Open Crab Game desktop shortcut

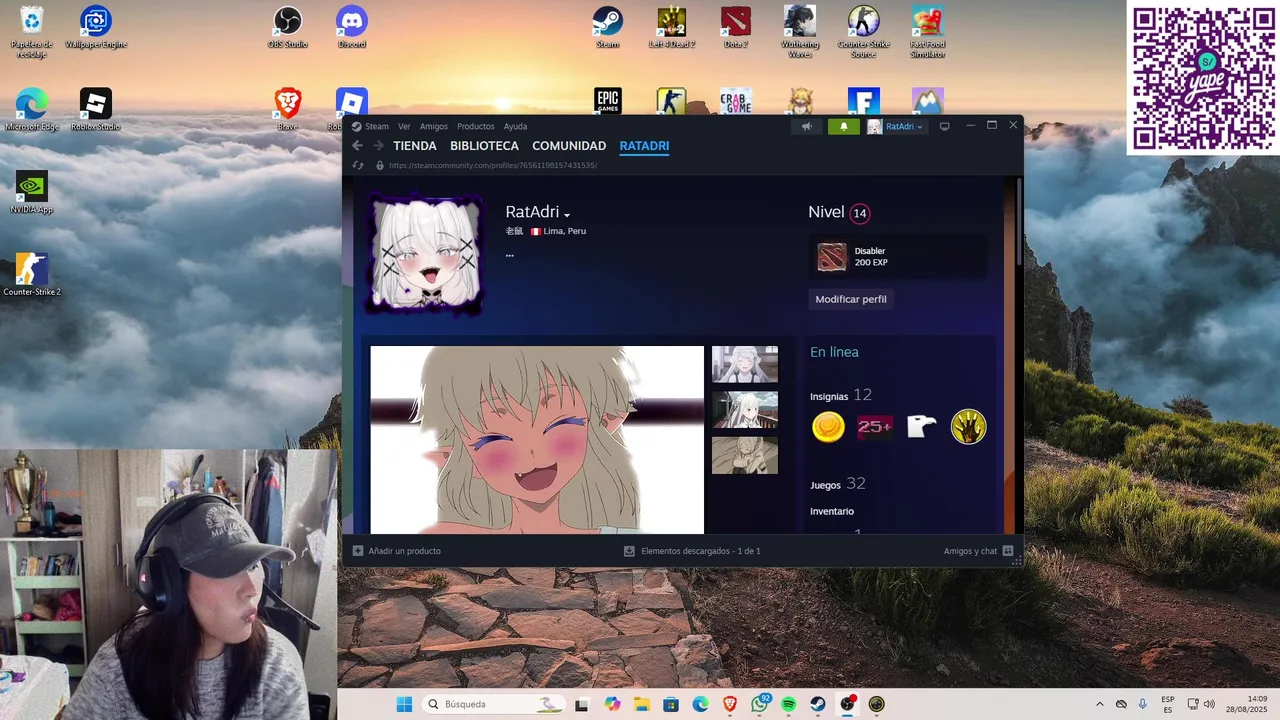tap(736, 100)
